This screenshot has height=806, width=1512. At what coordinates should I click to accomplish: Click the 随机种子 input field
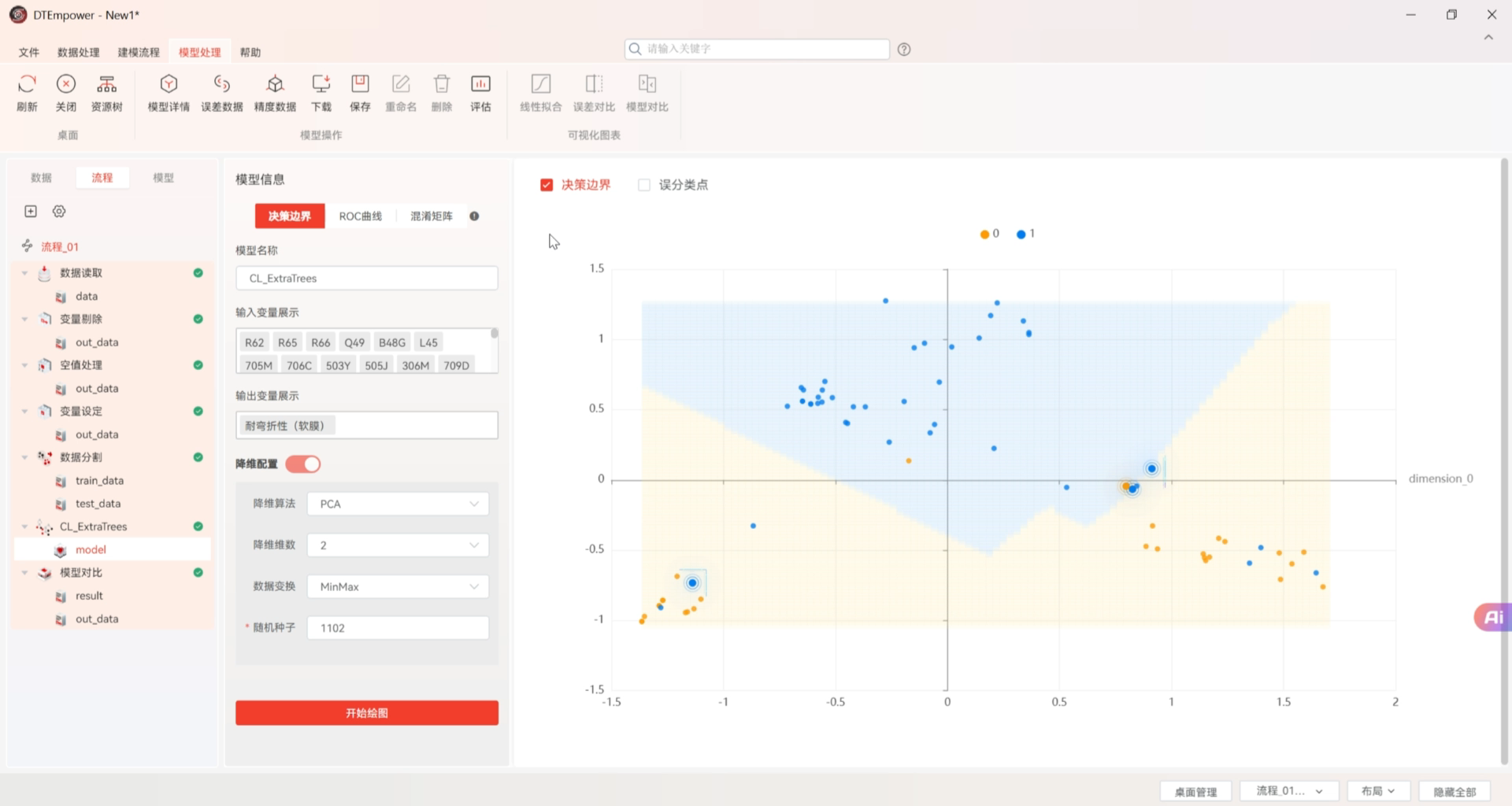click(398, 628)
